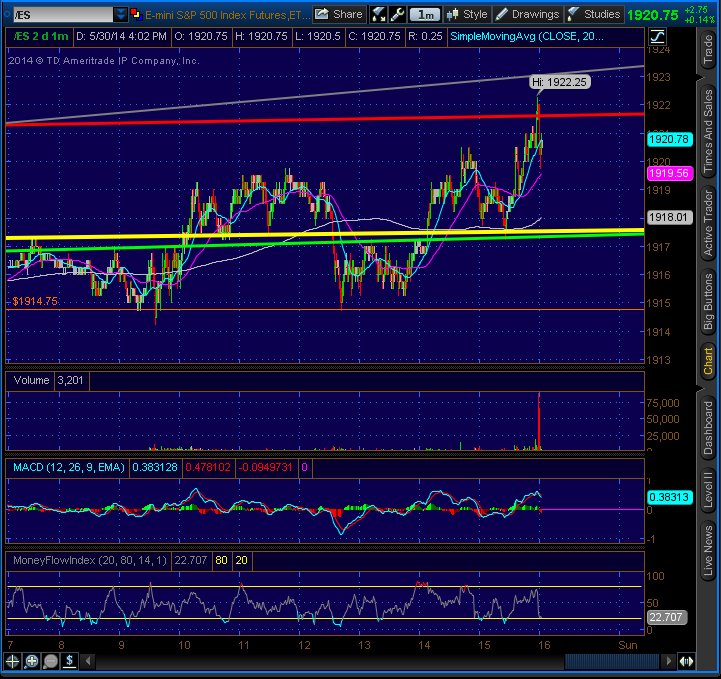Click the SimpleMovingAvg study label
Screen dimensions: 721x679
527,36
